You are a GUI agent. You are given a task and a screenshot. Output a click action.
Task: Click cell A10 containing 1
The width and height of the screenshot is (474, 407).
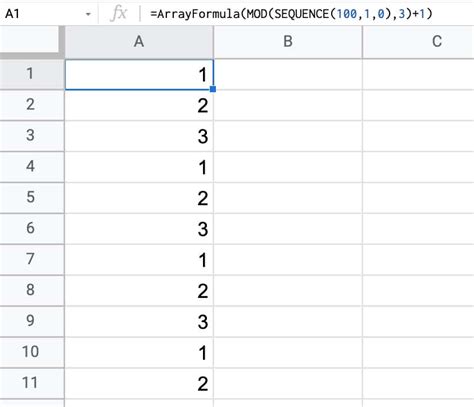(x=139, y=352)
